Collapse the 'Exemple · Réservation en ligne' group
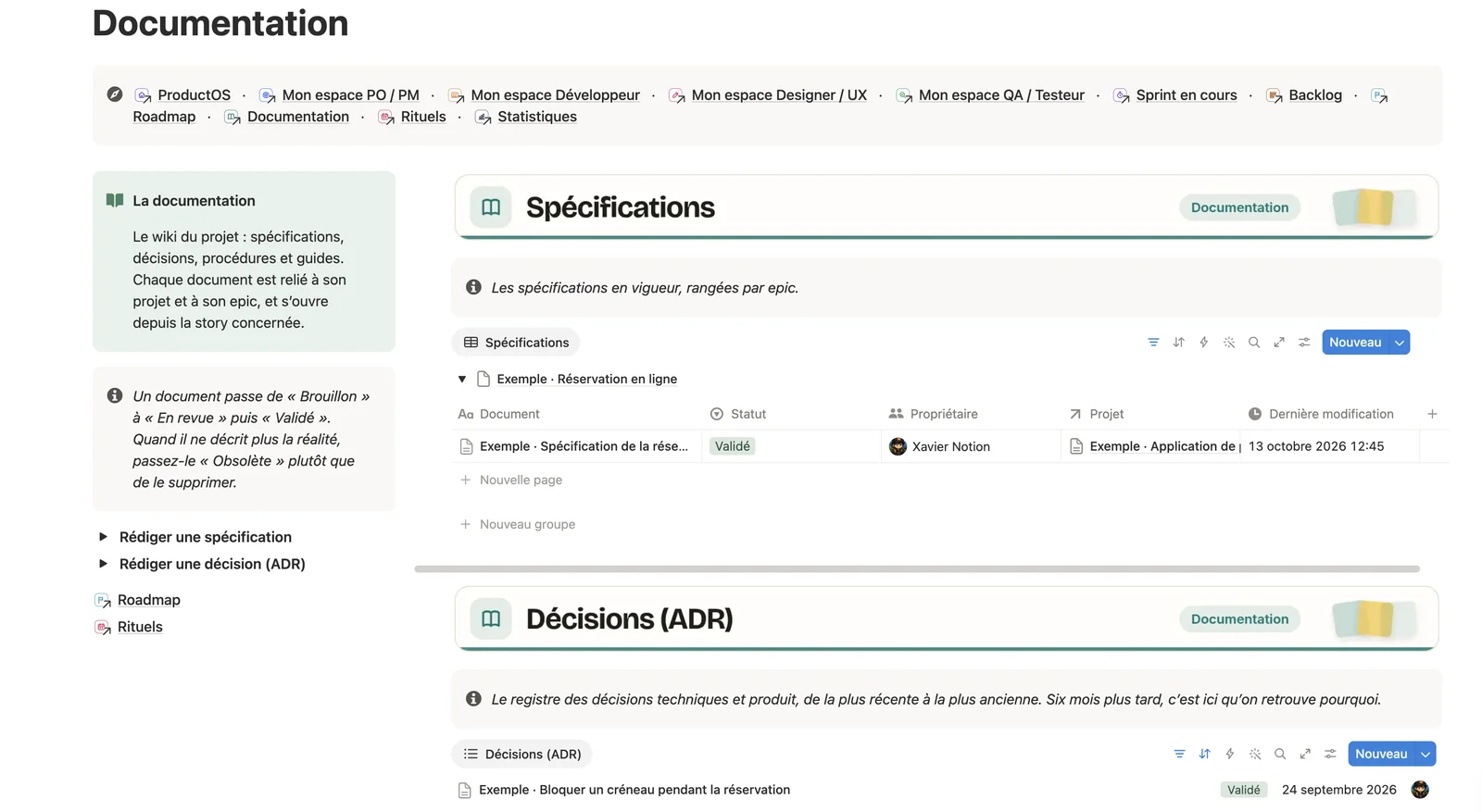The width and height of the screenshot is (1482, 812). click(462, 380)
